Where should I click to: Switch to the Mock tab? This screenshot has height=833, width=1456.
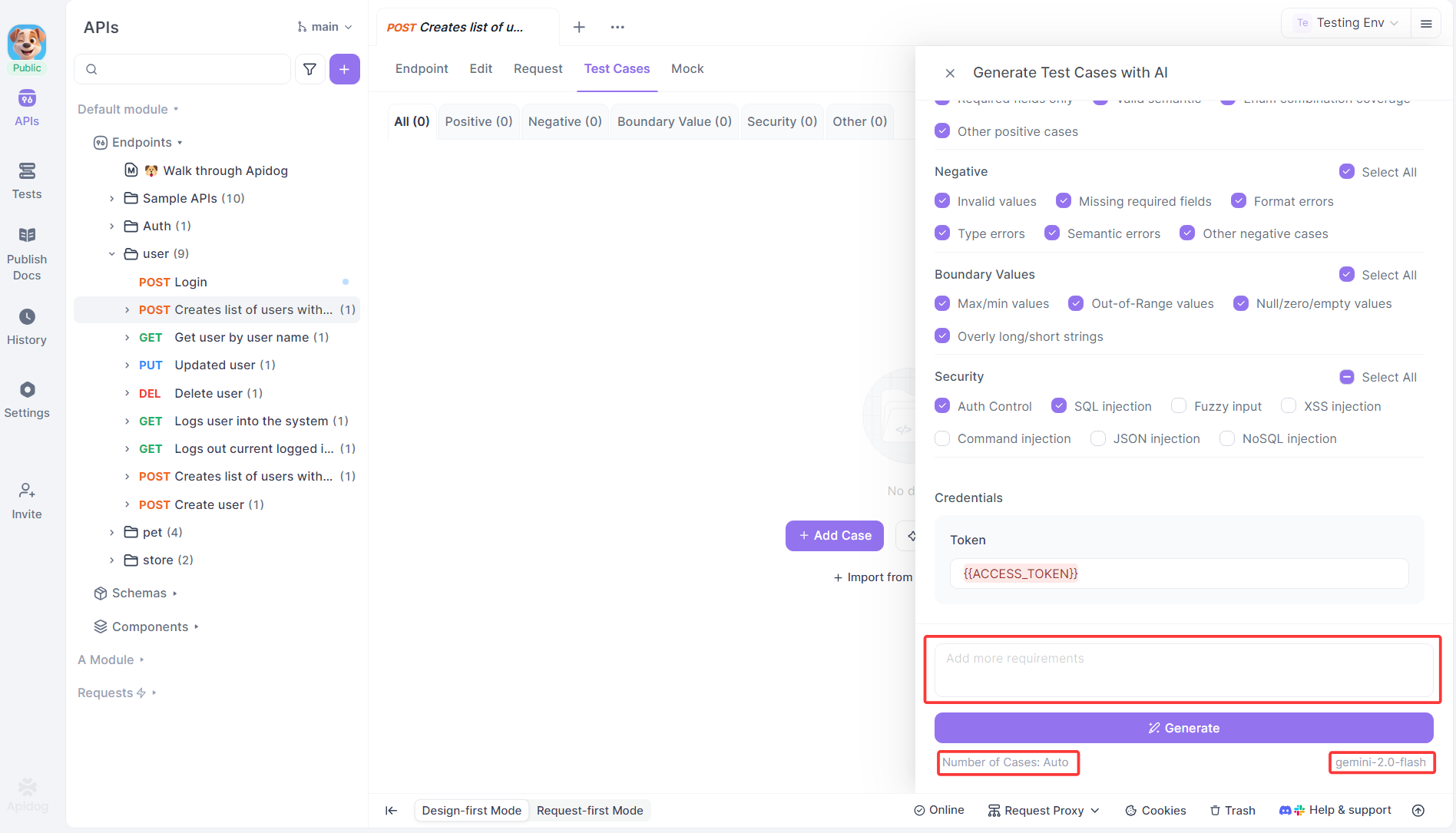tap(687, 68)
